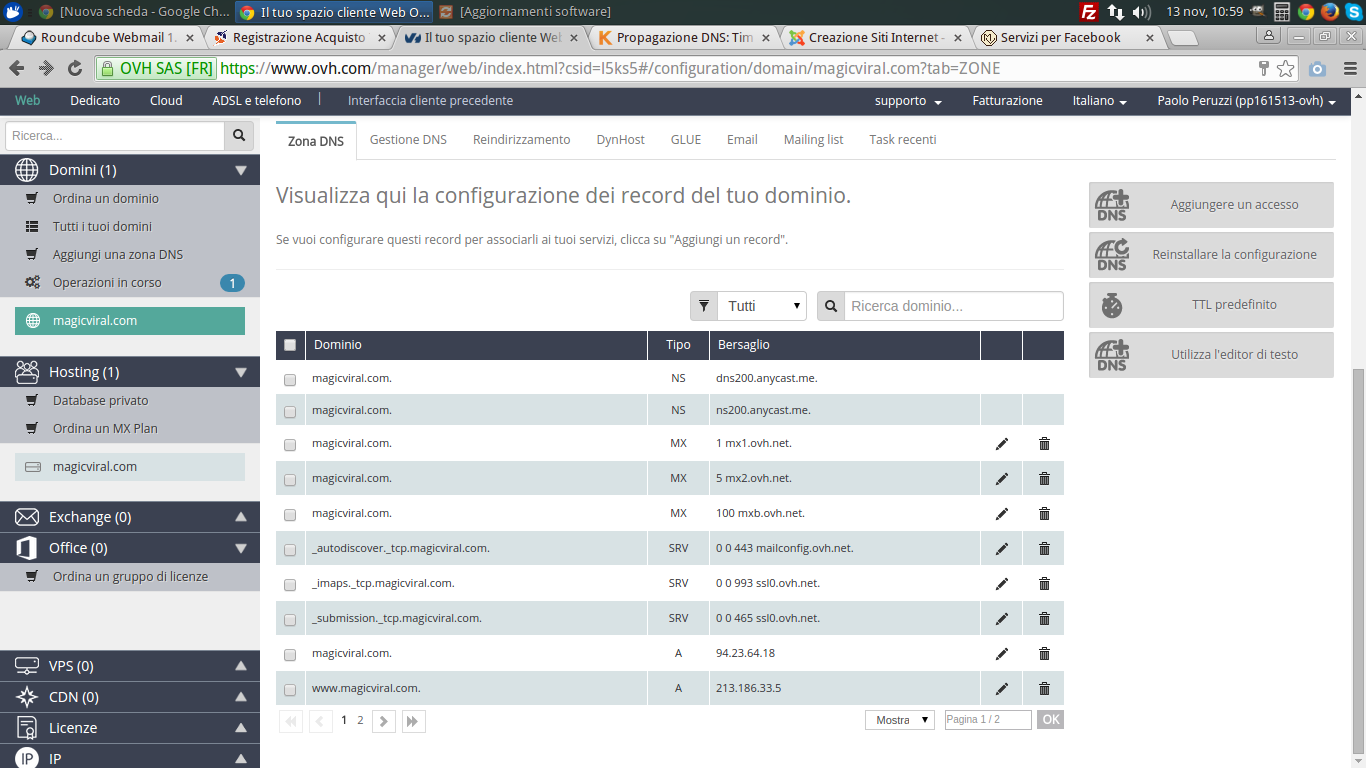The width and height of the screenshot is (1366, 768).
Task: Open the supporto dropdown menu
Action: (908, 101)
